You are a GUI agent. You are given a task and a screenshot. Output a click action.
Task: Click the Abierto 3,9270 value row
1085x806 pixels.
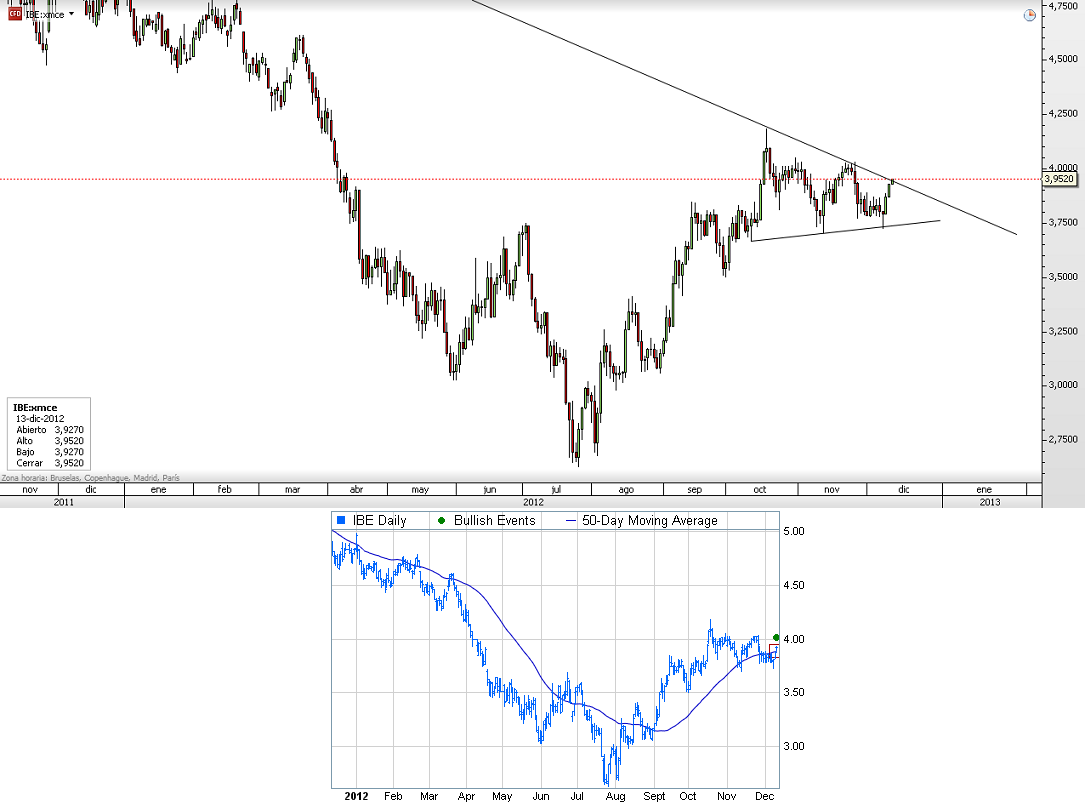[x=49, y=430]
